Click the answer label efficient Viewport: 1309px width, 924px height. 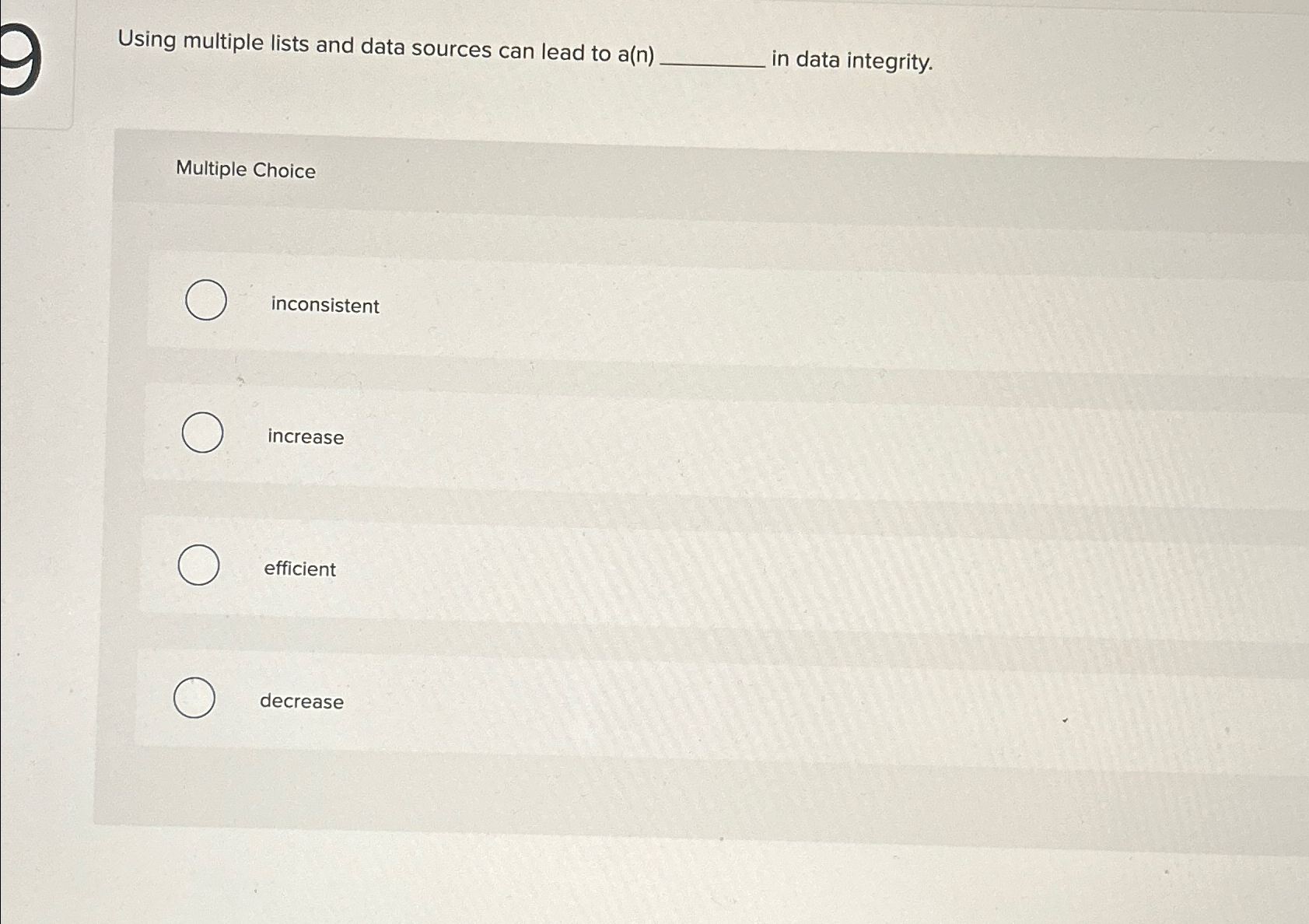coord(300,569)
